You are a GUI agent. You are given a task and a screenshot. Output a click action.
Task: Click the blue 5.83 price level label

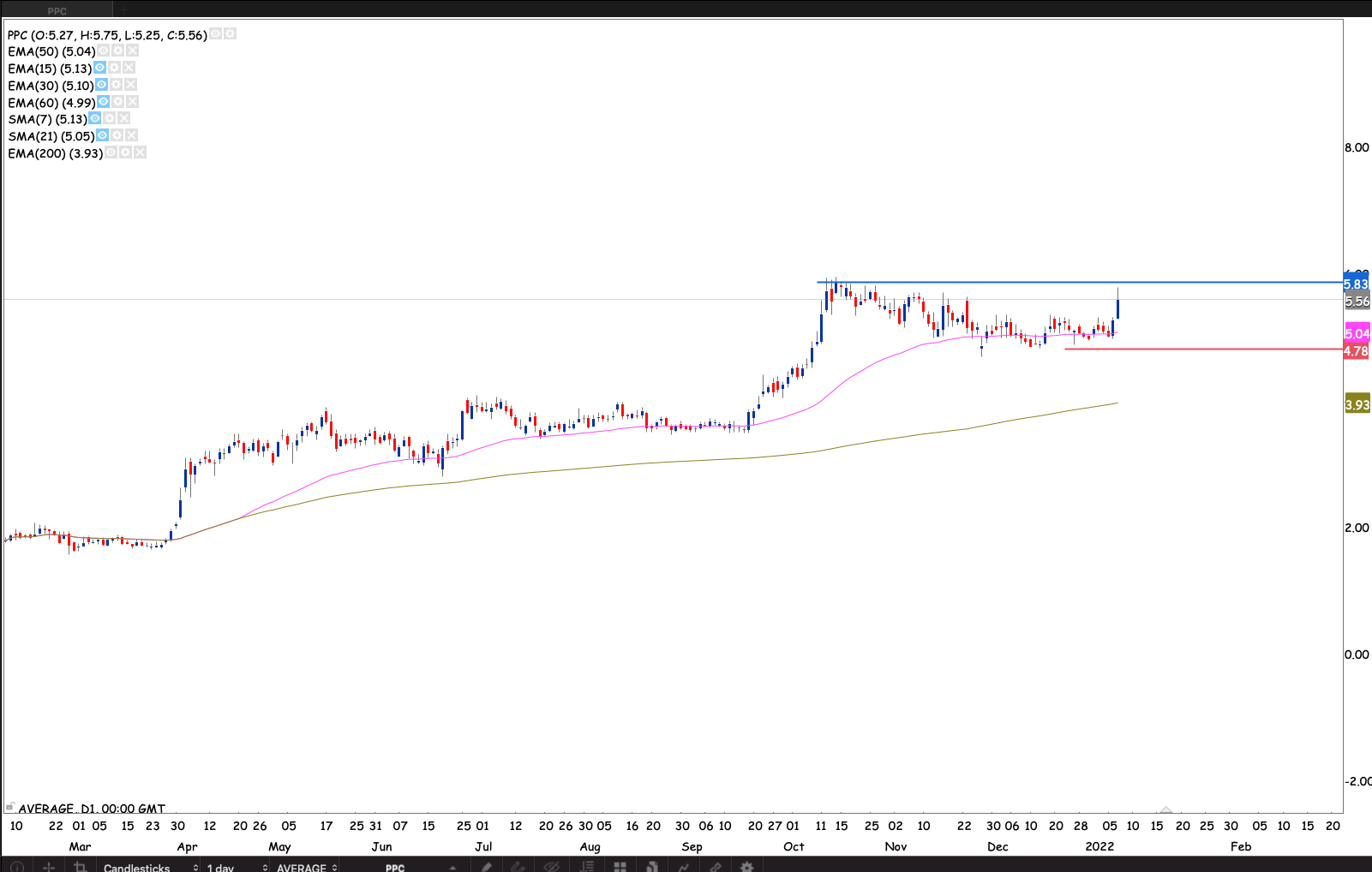1356,284
